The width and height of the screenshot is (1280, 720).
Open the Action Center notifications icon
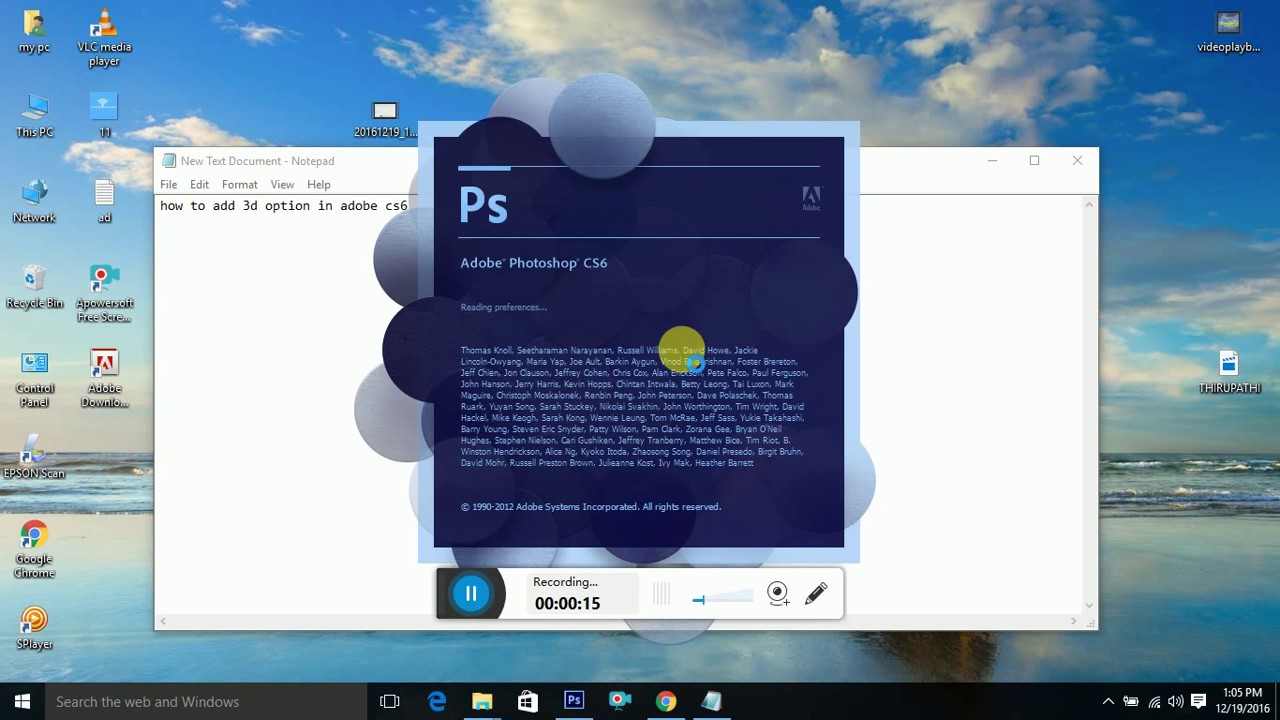(x=1199, y=702)
